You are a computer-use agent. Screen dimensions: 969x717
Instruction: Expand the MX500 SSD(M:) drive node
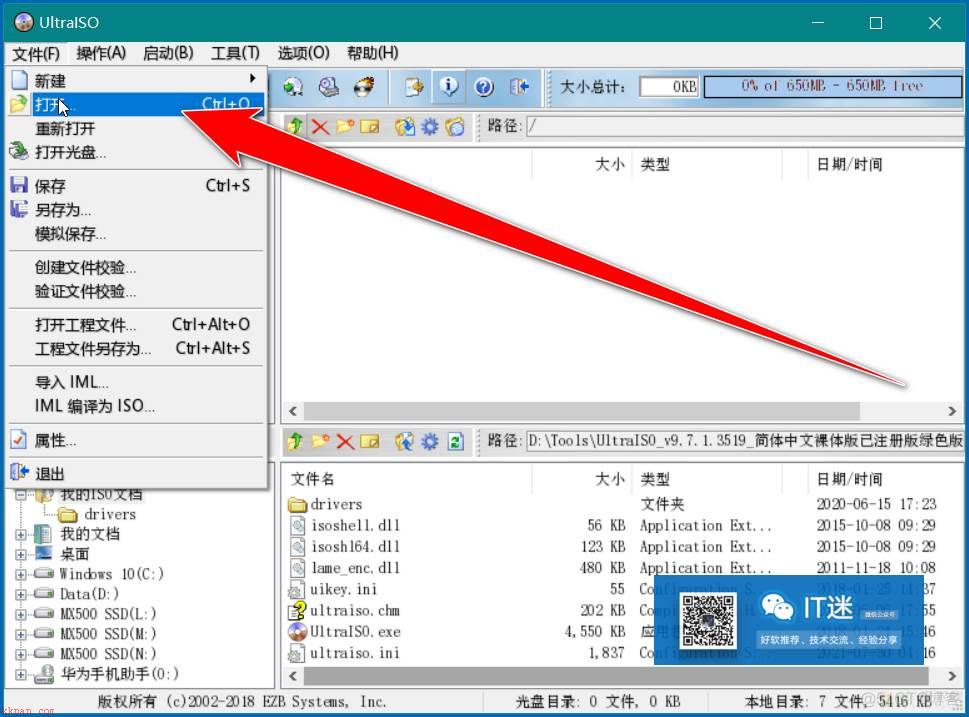[x=21, y=634]
